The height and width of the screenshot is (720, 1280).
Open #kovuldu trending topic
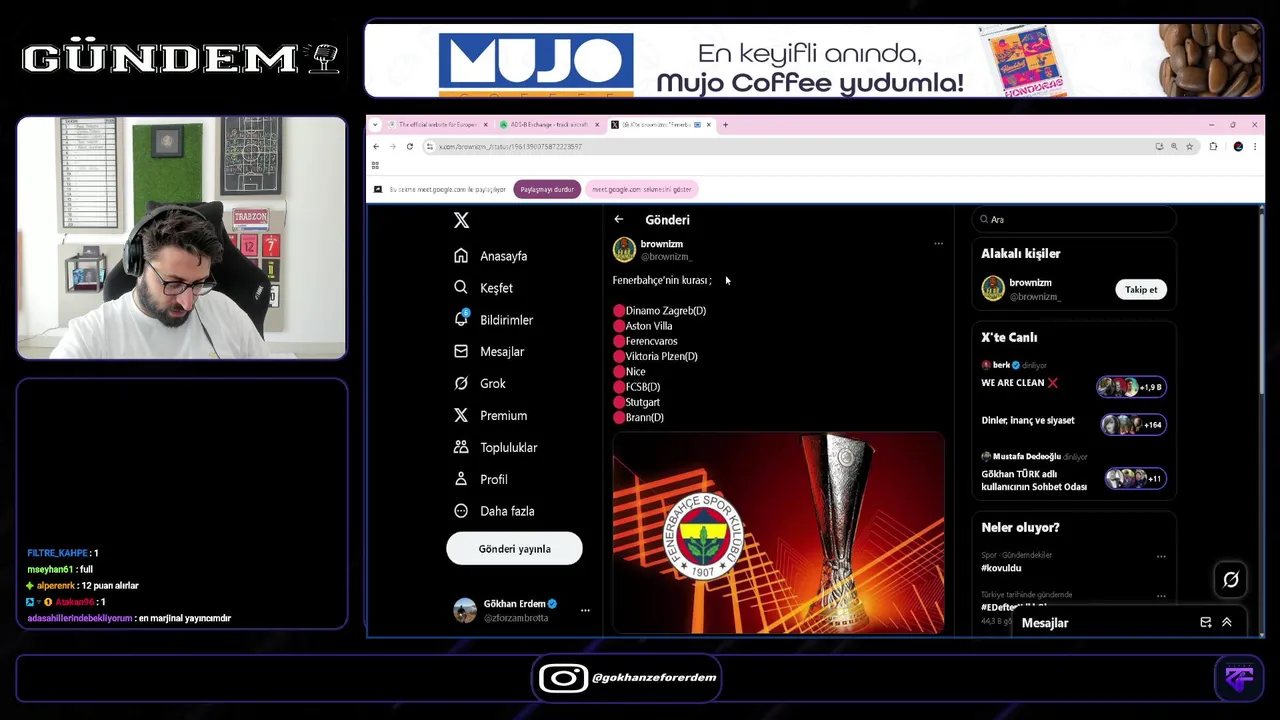(1001, 568)
